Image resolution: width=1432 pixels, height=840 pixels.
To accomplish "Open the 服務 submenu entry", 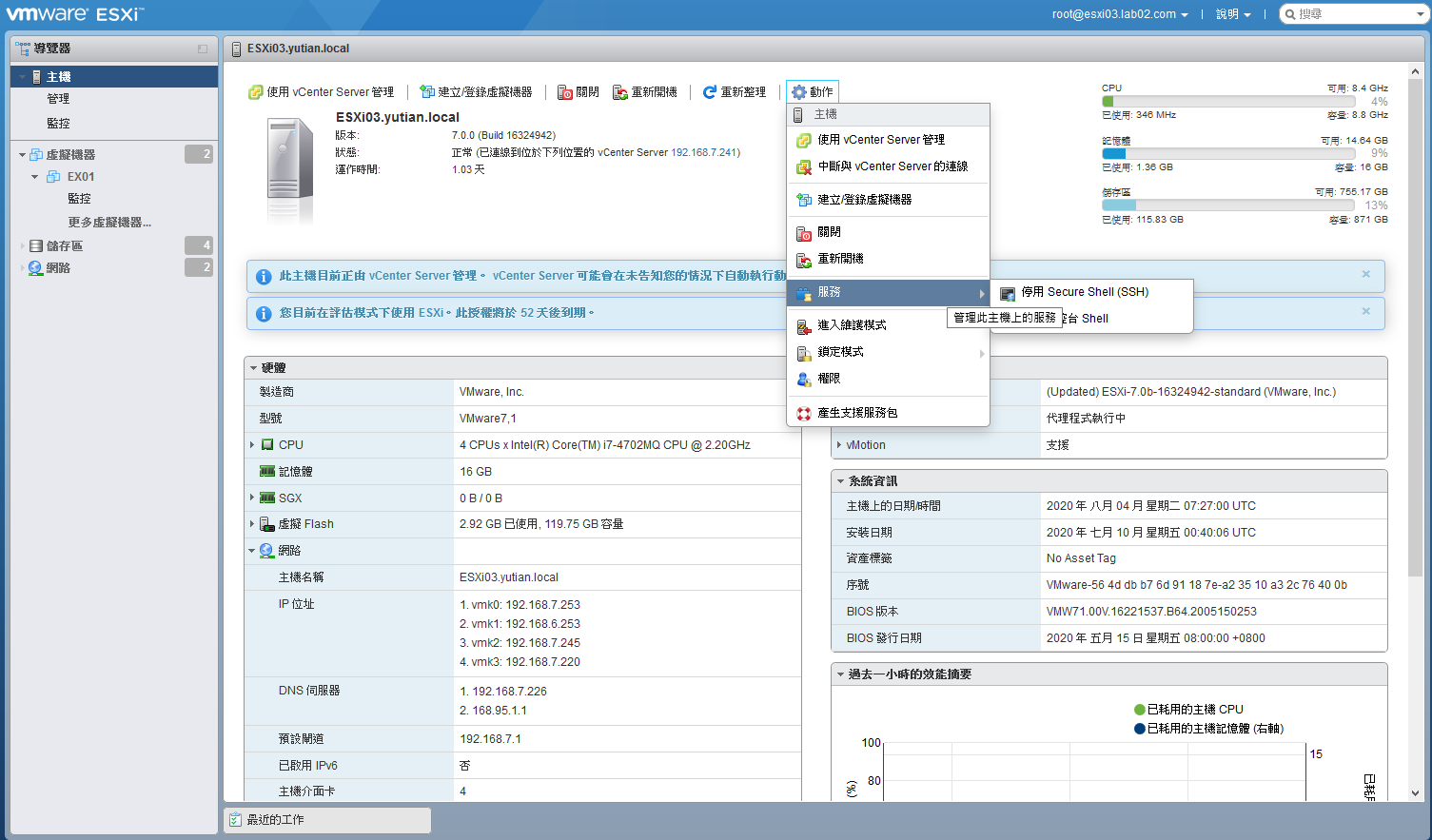I will (889, 292).
